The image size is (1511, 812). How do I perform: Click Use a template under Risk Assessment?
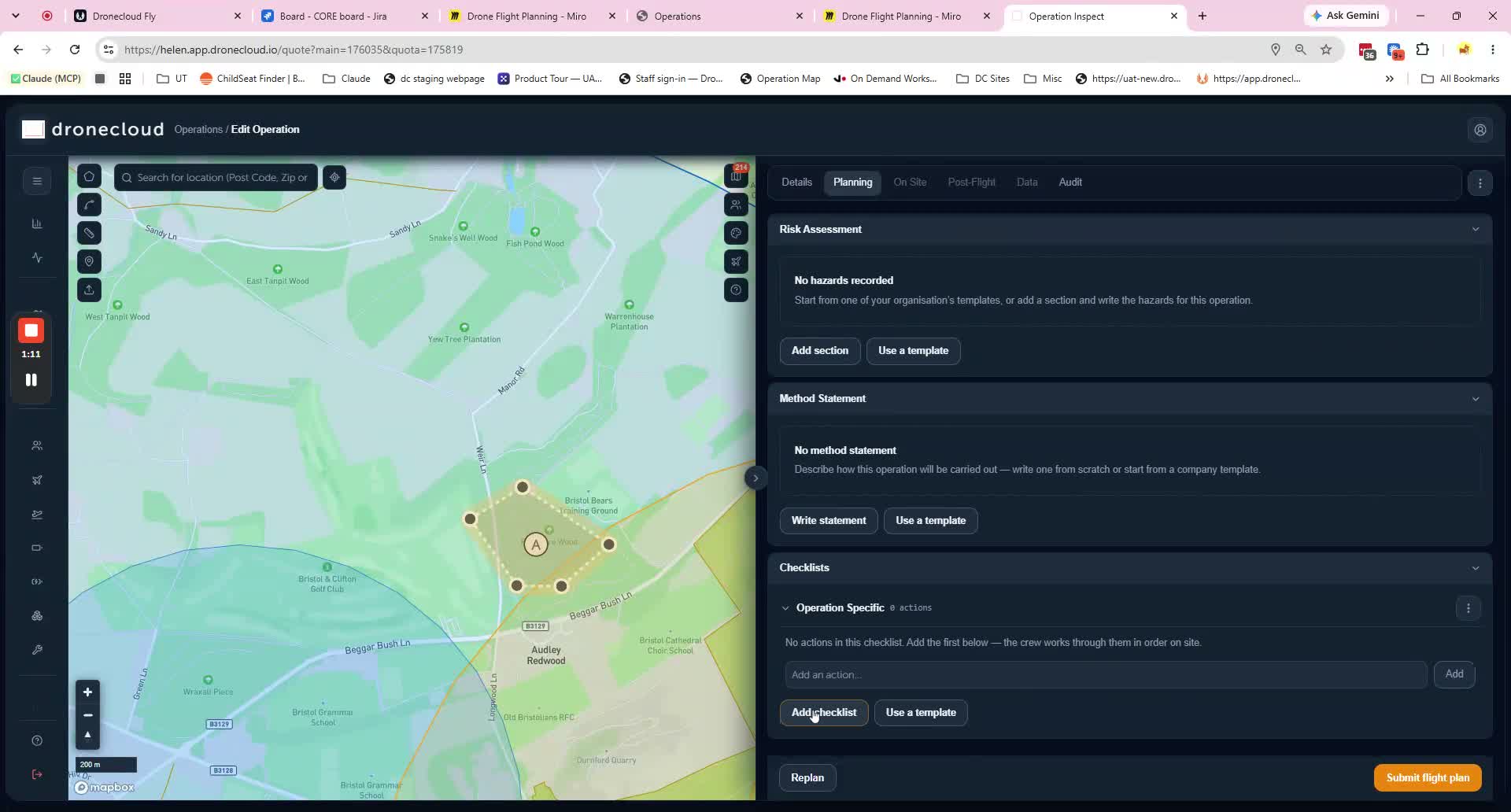coord(913,351)
